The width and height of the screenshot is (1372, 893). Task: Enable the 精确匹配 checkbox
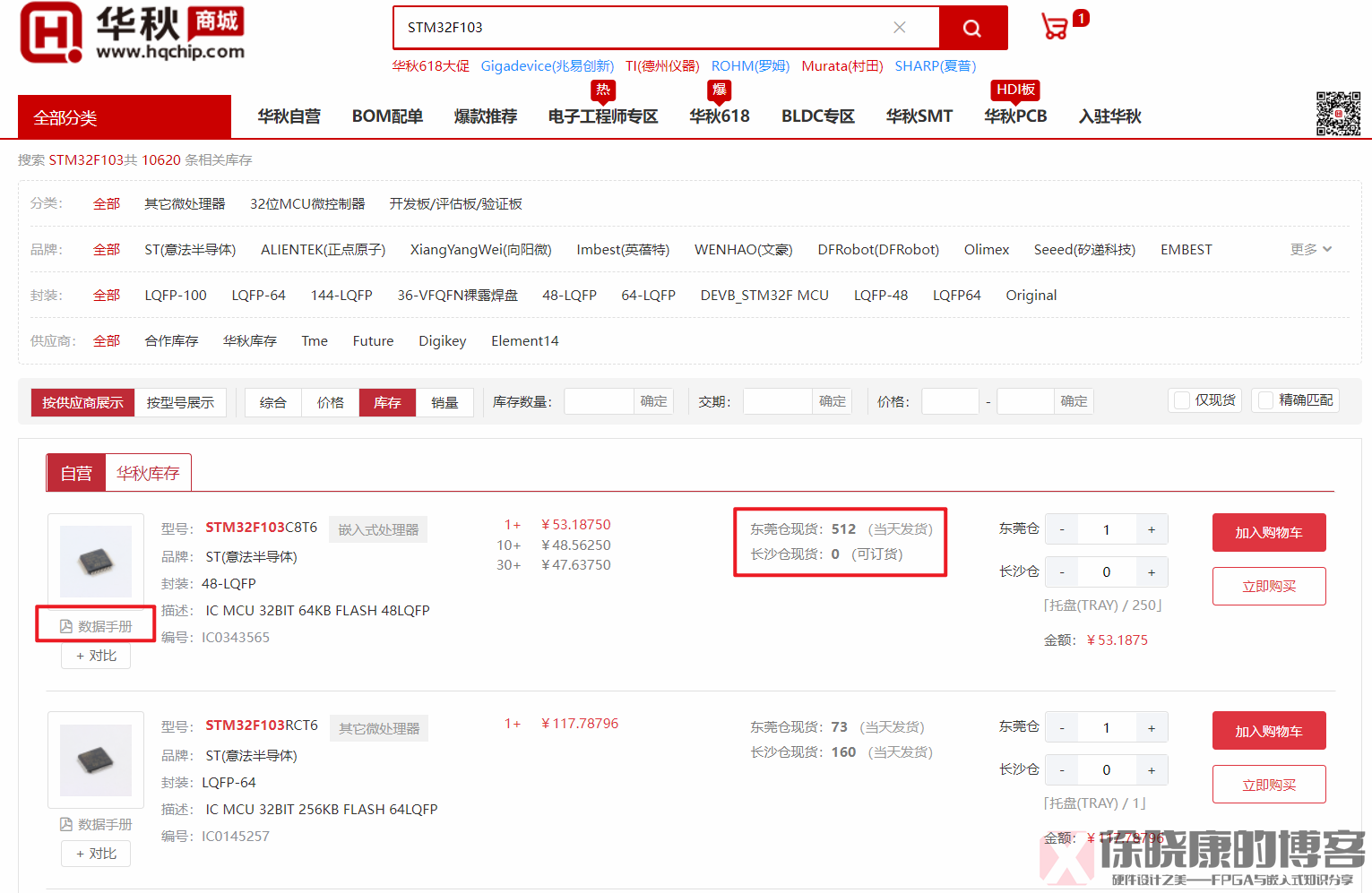click(1266, 400)
